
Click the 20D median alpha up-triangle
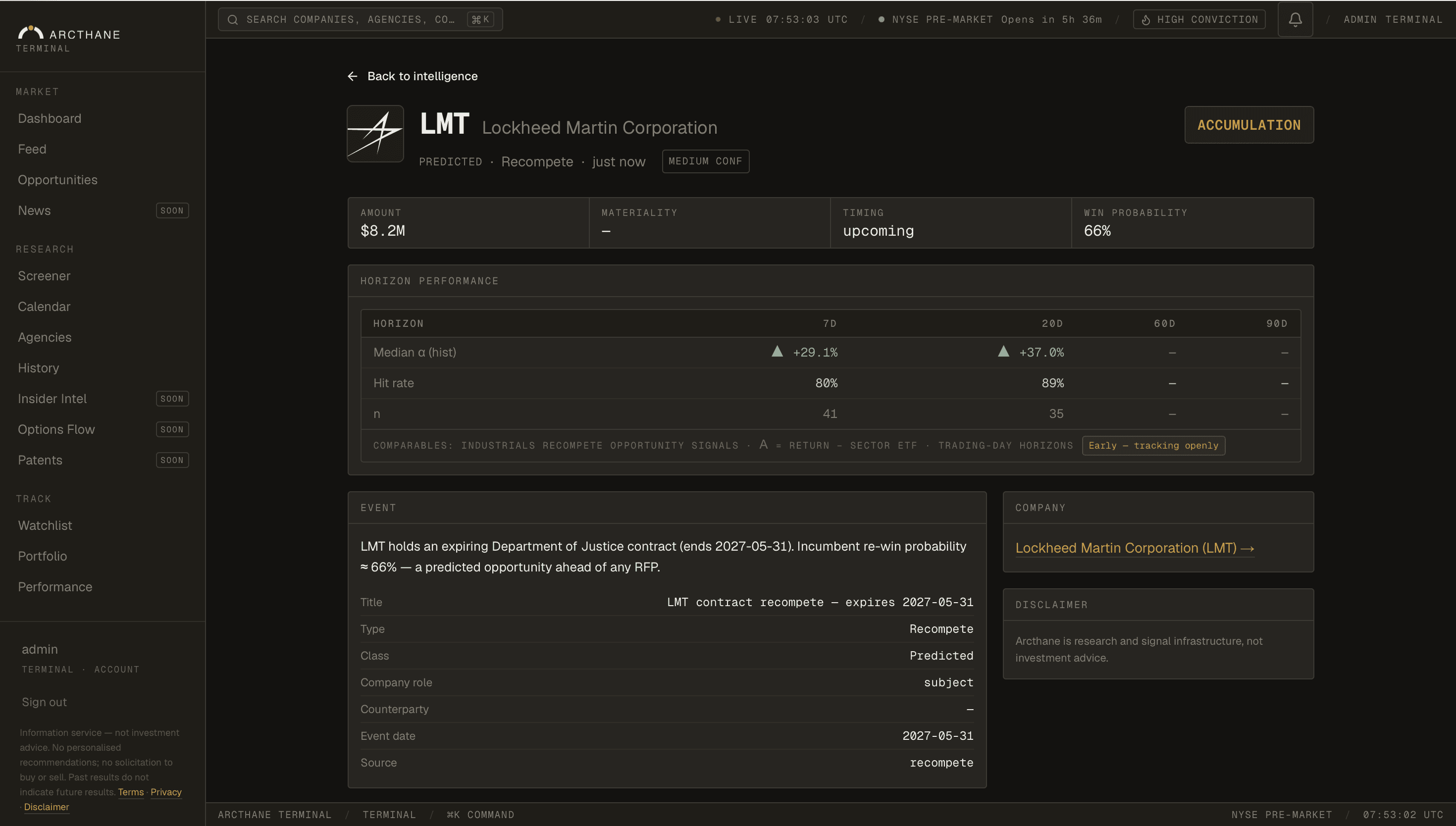[1003, 351]
